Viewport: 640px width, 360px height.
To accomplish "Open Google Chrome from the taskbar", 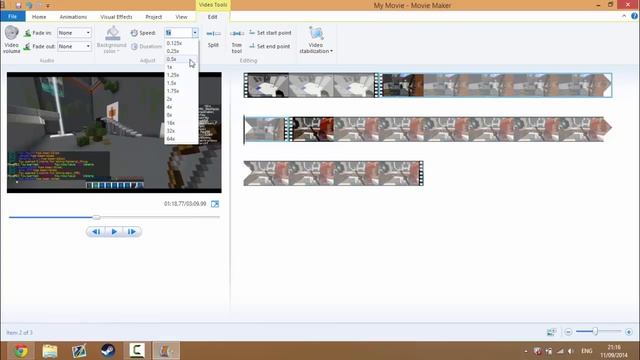I will pyautogui.click(x=21, y=351).
